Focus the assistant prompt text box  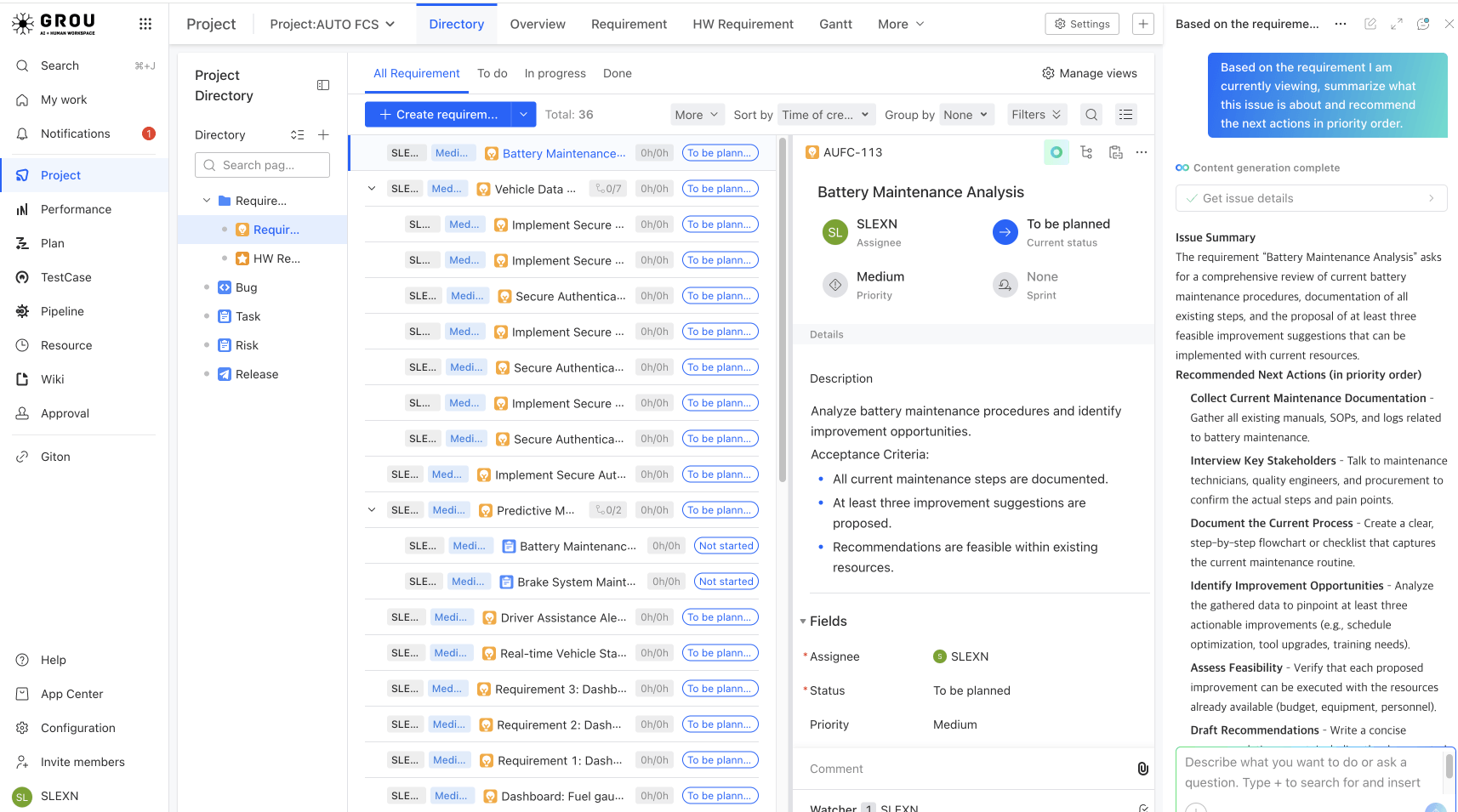[1310, 772]
